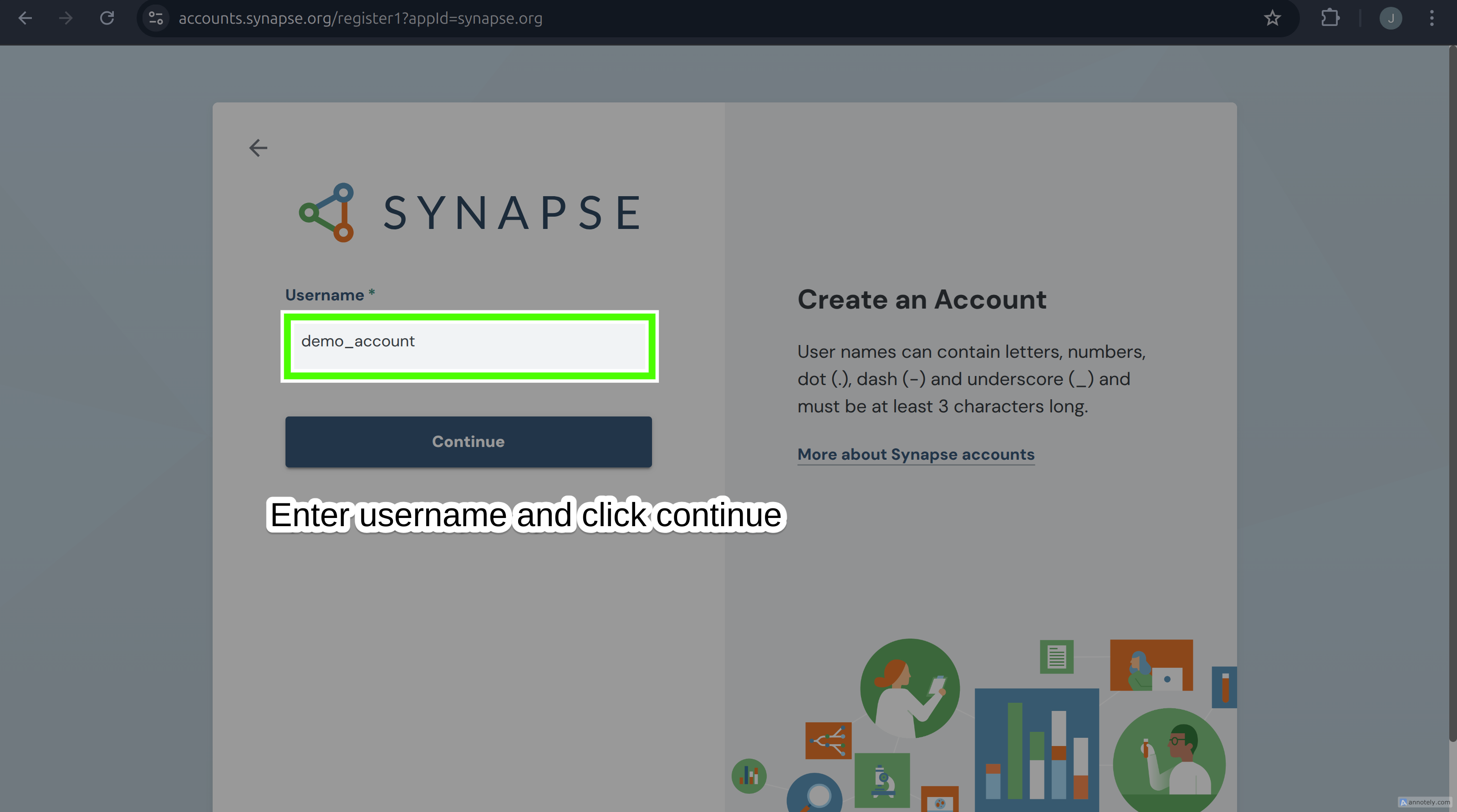Open More about Synapse accounts link
The image size is (1457, 812).
[915, 454]
